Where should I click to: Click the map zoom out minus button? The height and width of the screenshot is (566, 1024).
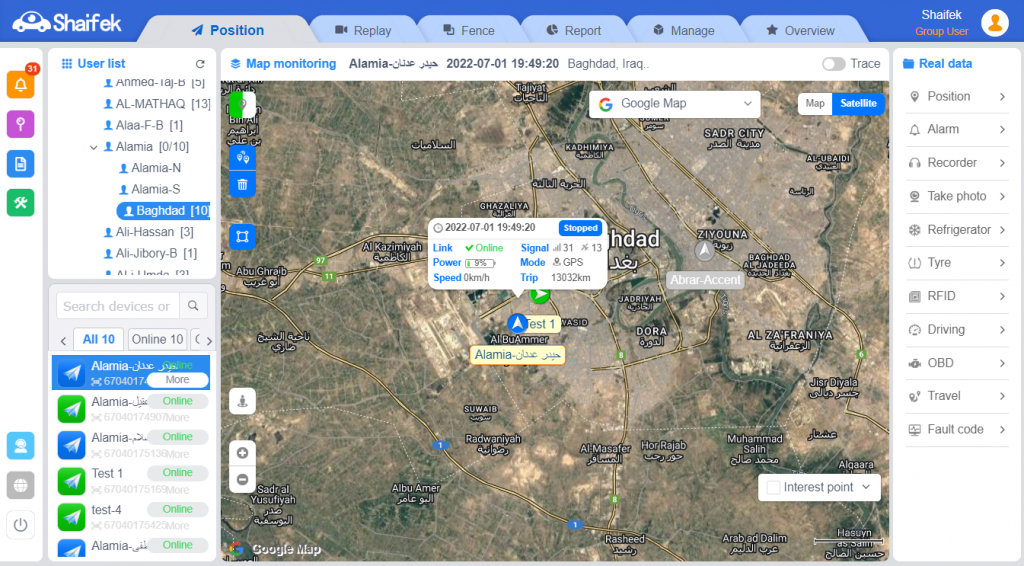[x=242, y=480]
